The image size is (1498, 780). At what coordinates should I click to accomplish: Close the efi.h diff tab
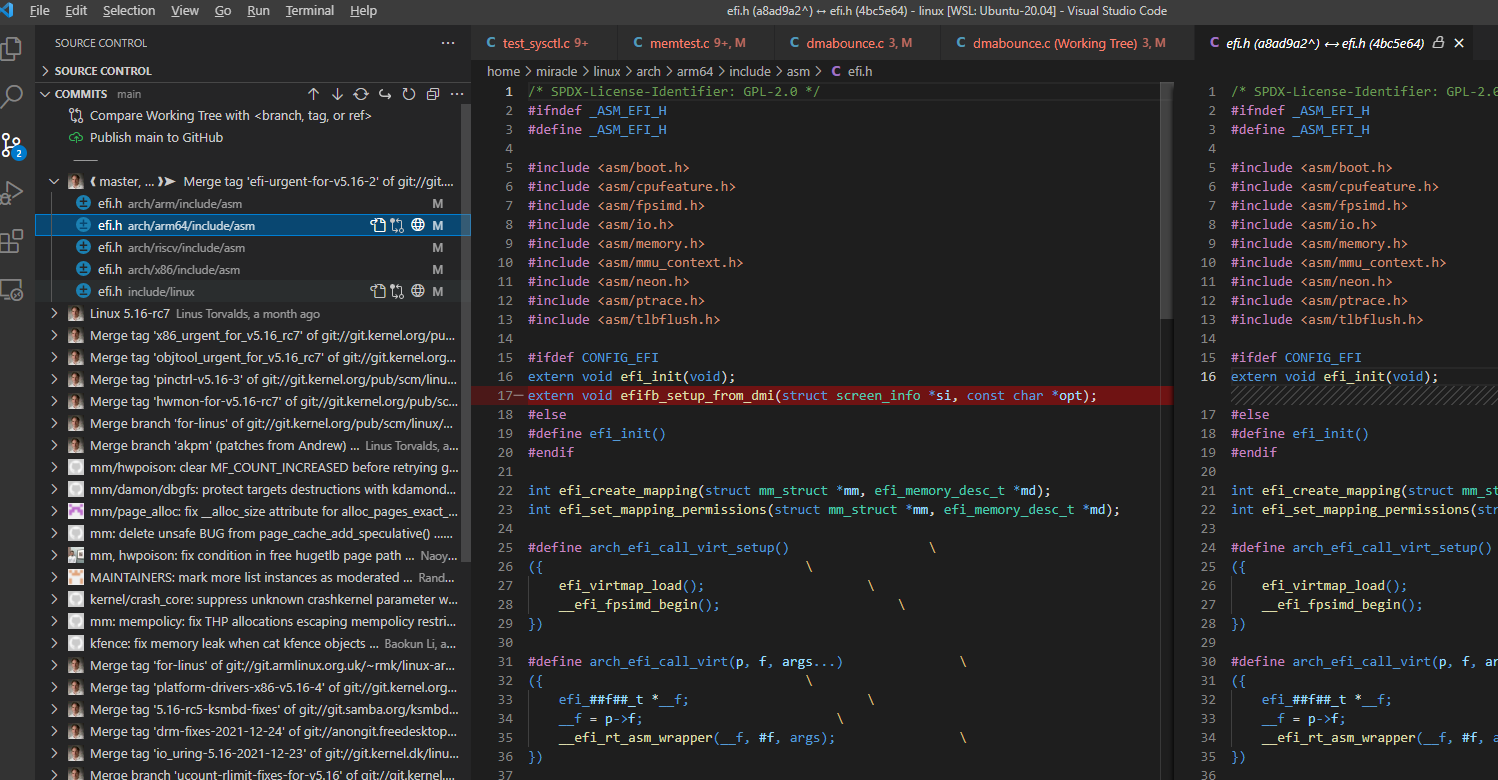[x=1459, y=43]
